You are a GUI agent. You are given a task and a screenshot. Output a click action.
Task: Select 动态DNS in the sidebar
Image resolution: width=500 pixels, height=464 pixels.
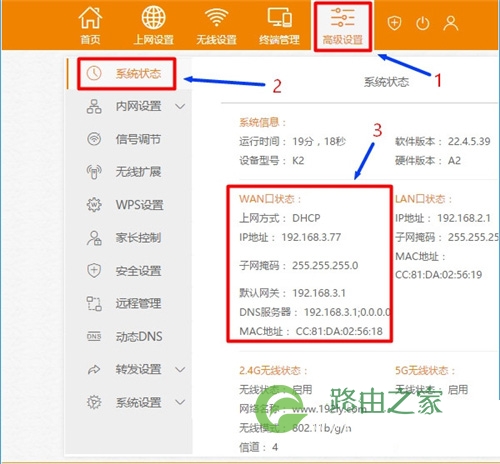(x=139, y=336)
